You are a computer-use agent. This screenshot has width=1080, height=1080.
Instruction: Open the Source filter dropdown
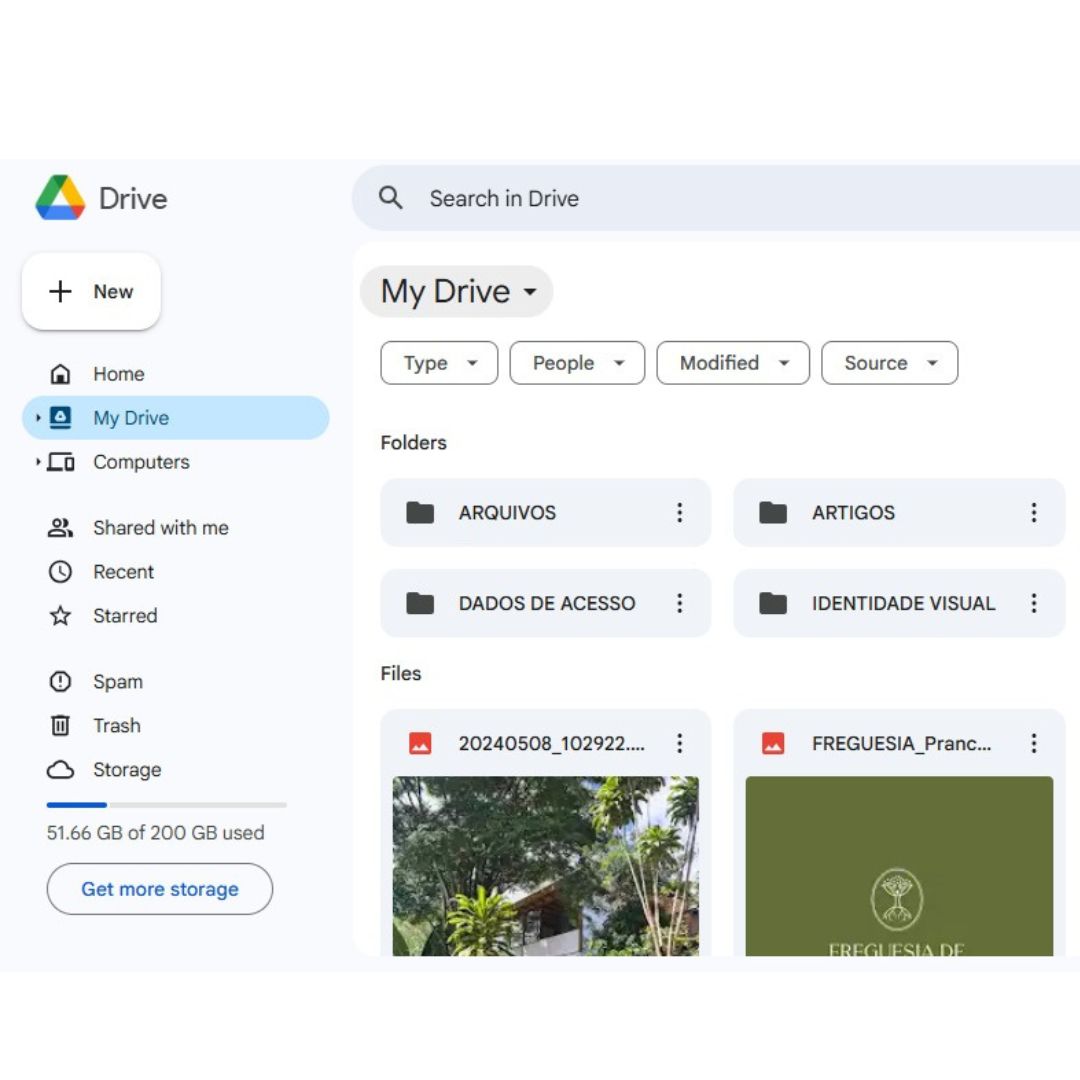(889, 363)
